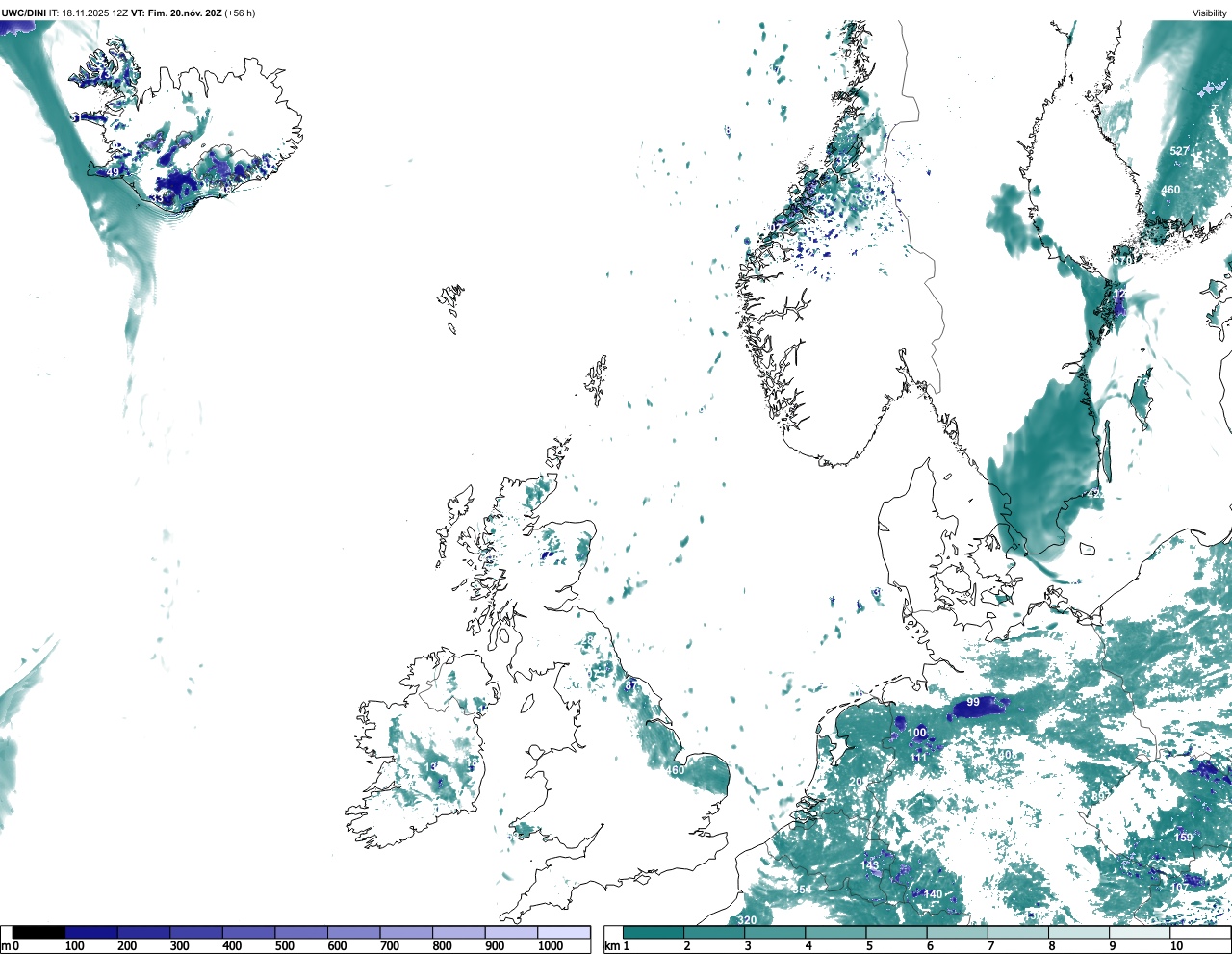Click the teal swatch between 1 and 2 km
Image resolution: width=1232 pixels, height=954 pixels.
pyautogui.click(x=654, y=932)
